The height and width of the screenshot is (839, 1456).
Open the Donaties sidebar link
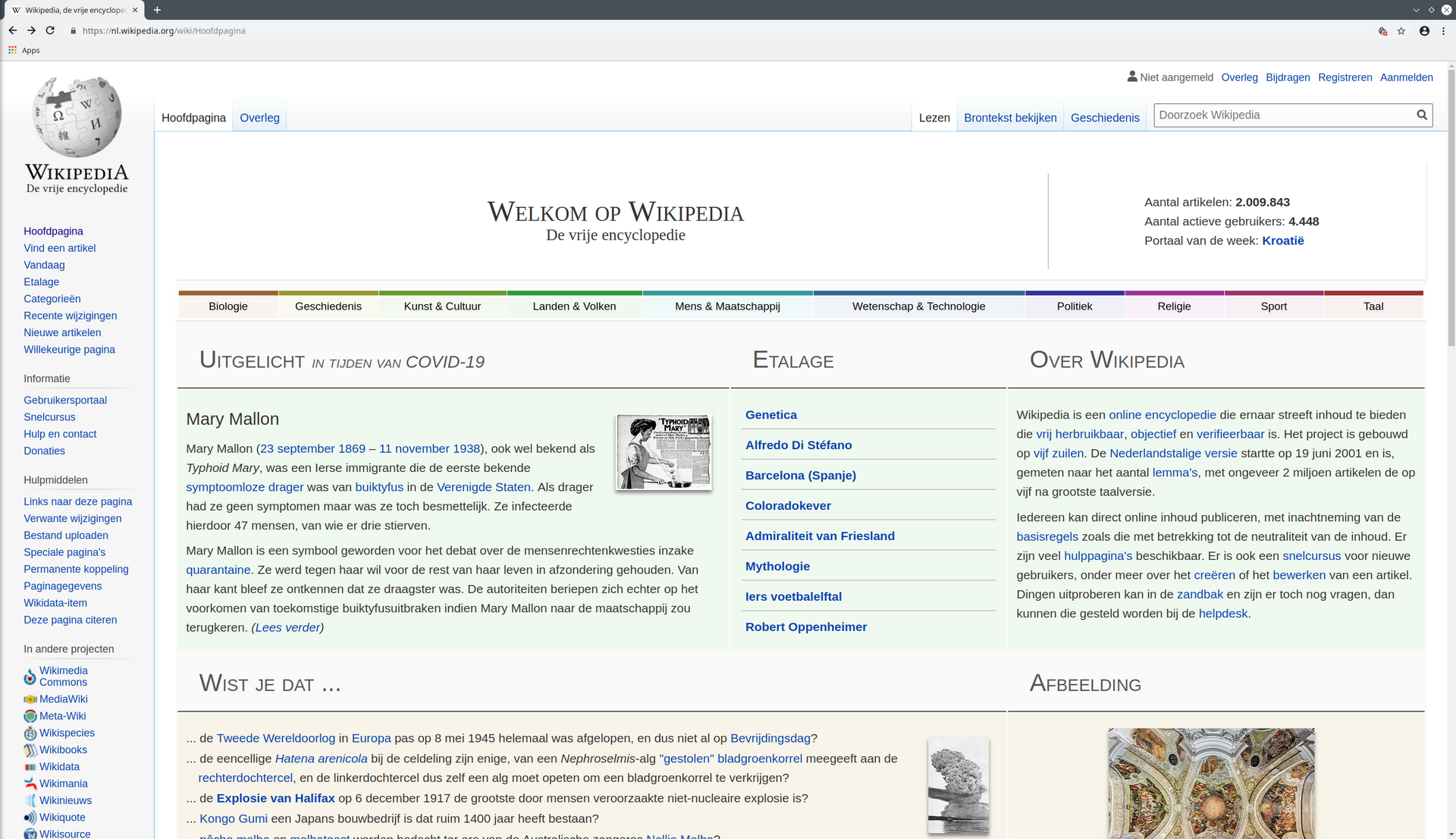[44, 451]
